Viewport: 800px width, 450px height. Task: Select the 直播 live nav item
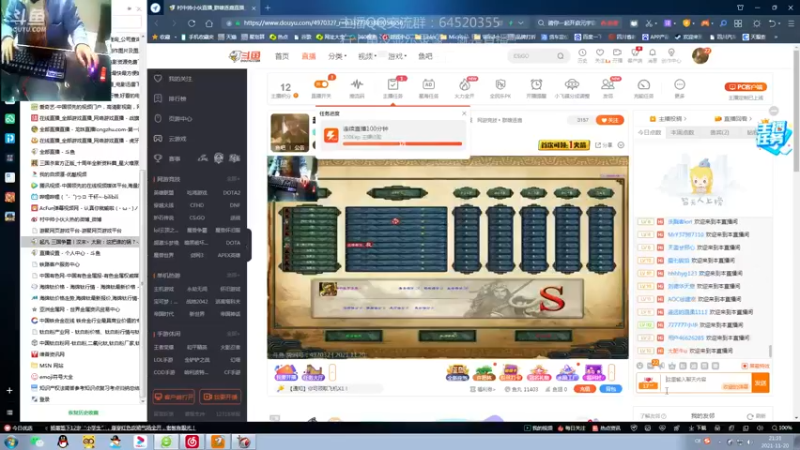309,56
